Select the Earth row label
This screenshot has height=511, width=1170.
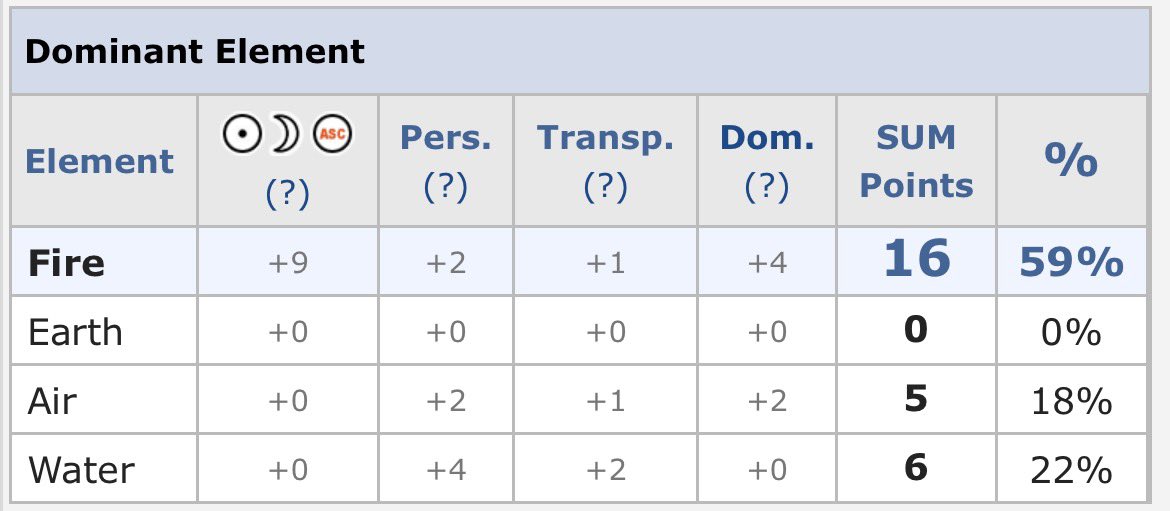click(x=75, y=331)
